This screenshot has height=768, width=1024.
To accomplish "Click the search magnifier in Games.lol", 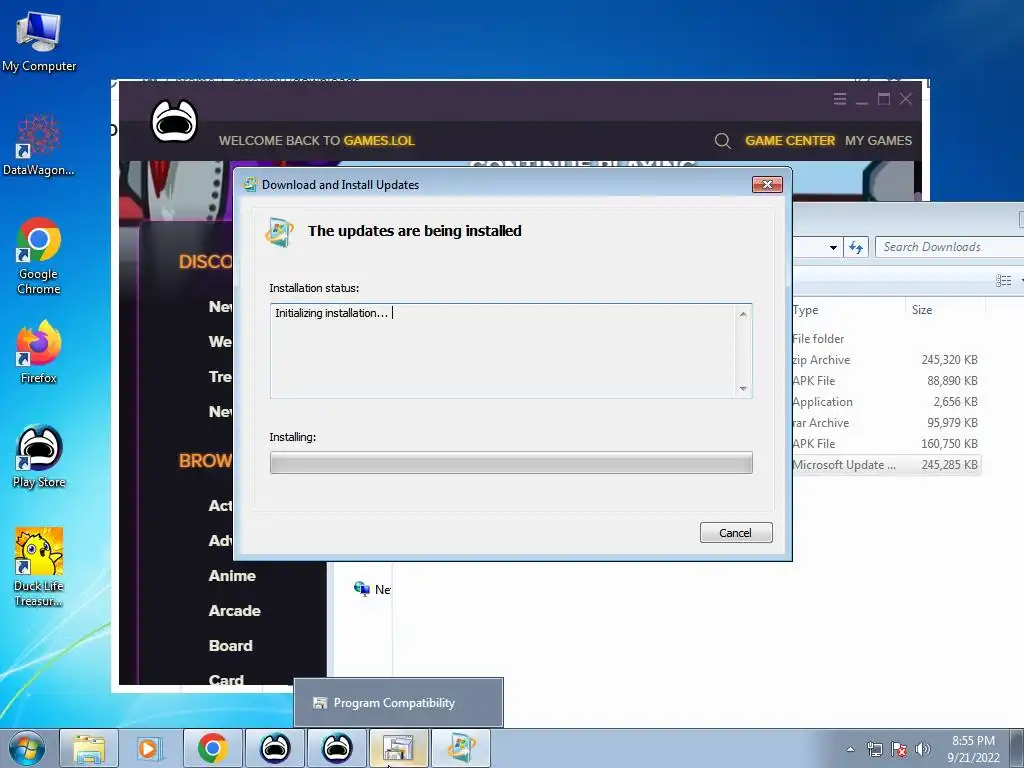I will pos(722,140).
